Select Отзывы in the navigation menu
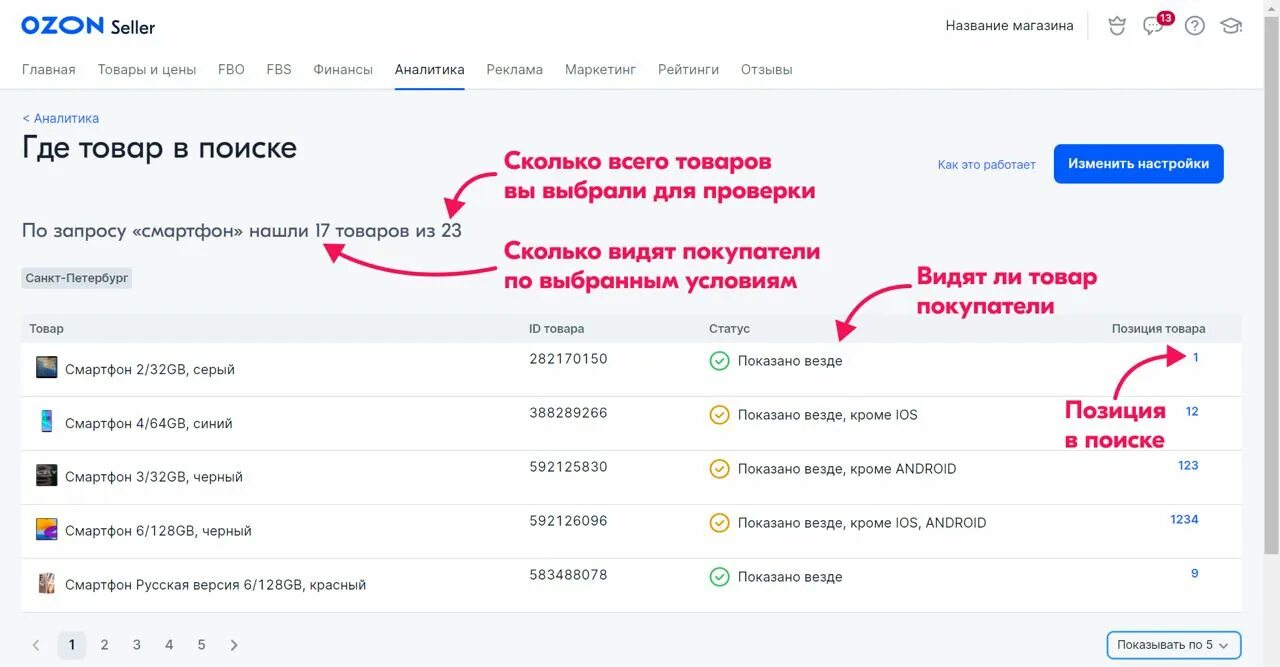Screen dimensions: 1280x667 click(766, 69)
